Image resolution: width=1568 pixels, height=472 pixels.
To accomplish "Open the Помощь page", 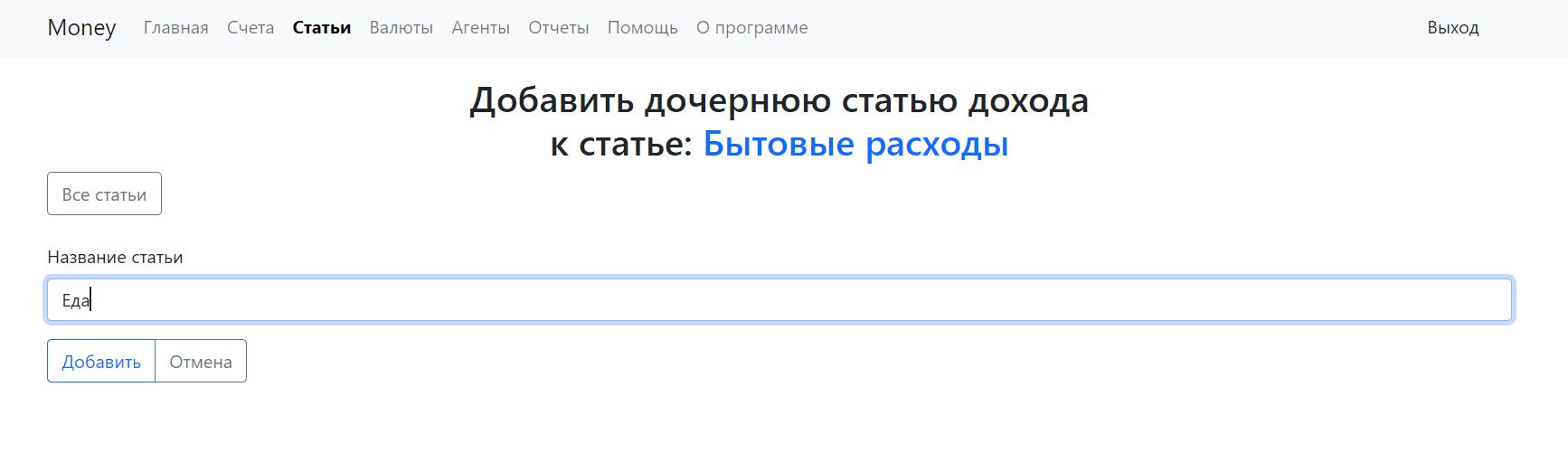I will pos(642,28).
